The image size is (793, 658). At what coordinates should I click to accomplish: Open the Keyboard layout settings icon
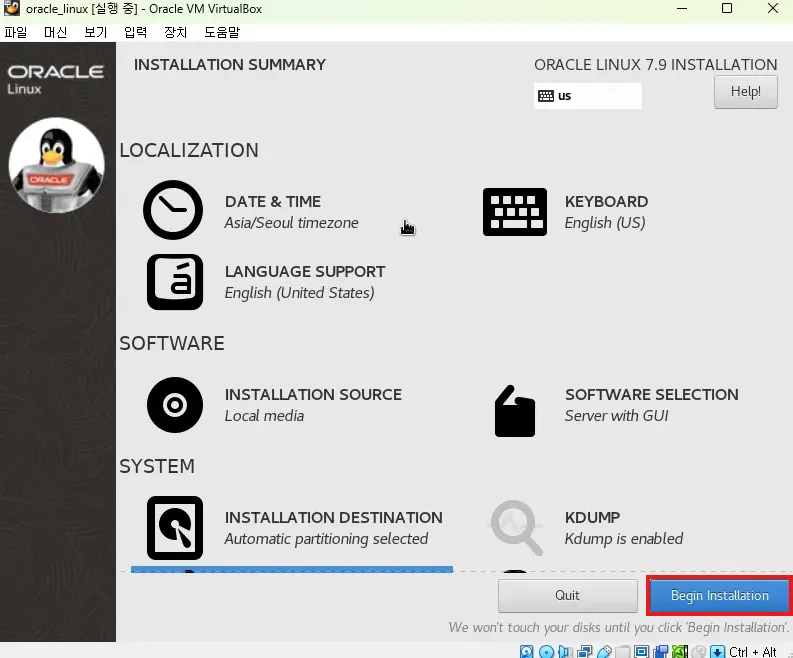coord(515,212)
